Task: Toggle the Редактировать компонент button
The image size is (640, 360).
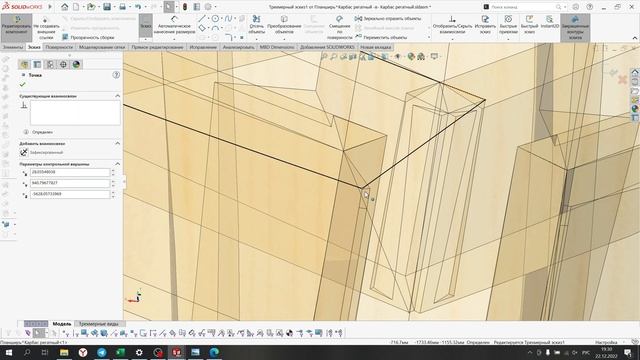Action: [16, 27]
